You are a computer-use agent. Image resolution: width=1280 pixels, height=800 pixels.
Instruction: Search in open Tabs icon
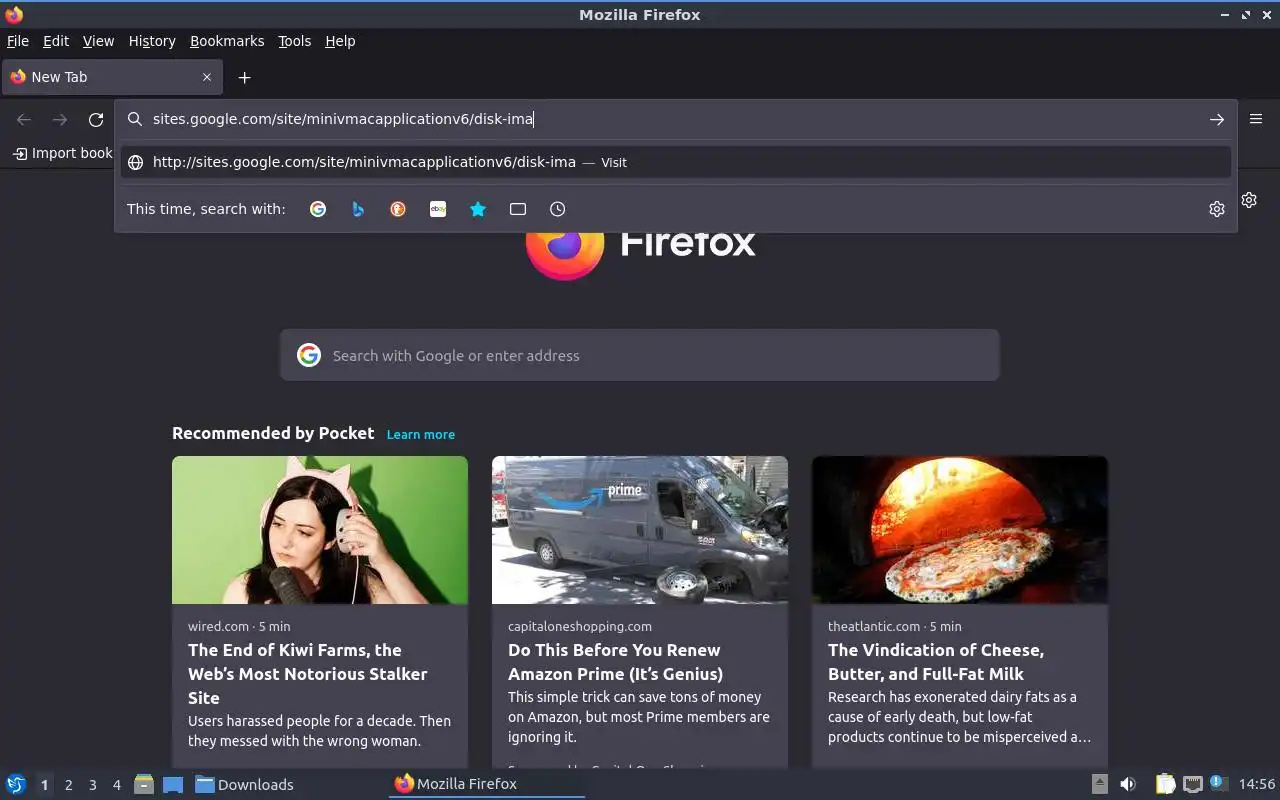point(518,209)
